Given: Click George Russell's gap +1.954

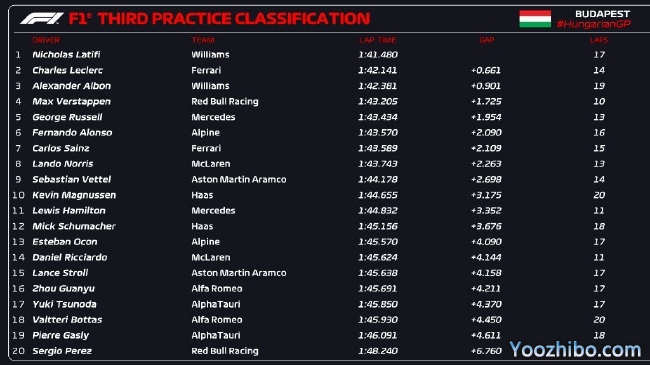Looking at the screenshot, I should [x=486, y=117].
